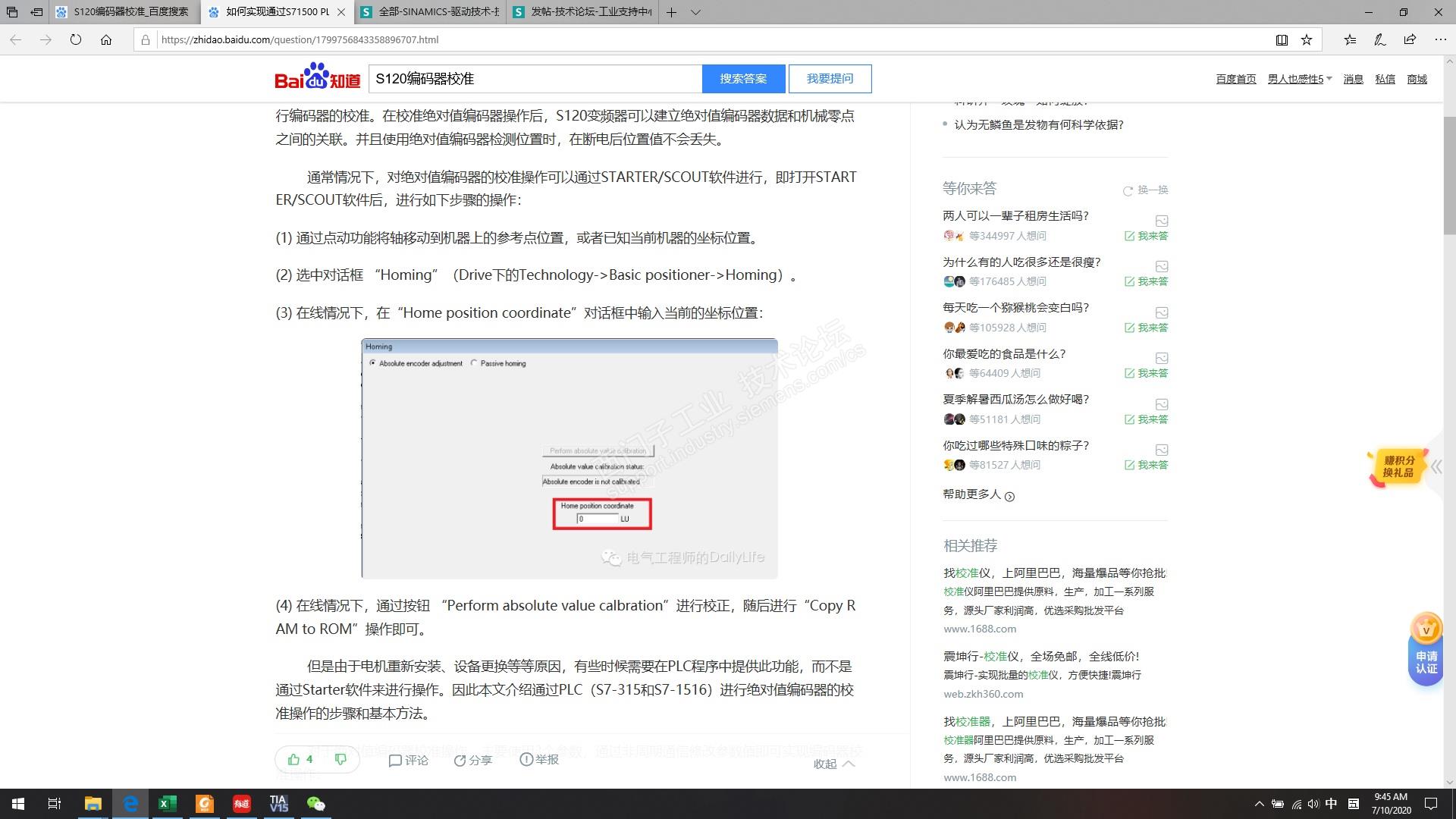Click the thumbs-up like icon
Viewport: 1456px width, 819px height.
tap(293, 759)
